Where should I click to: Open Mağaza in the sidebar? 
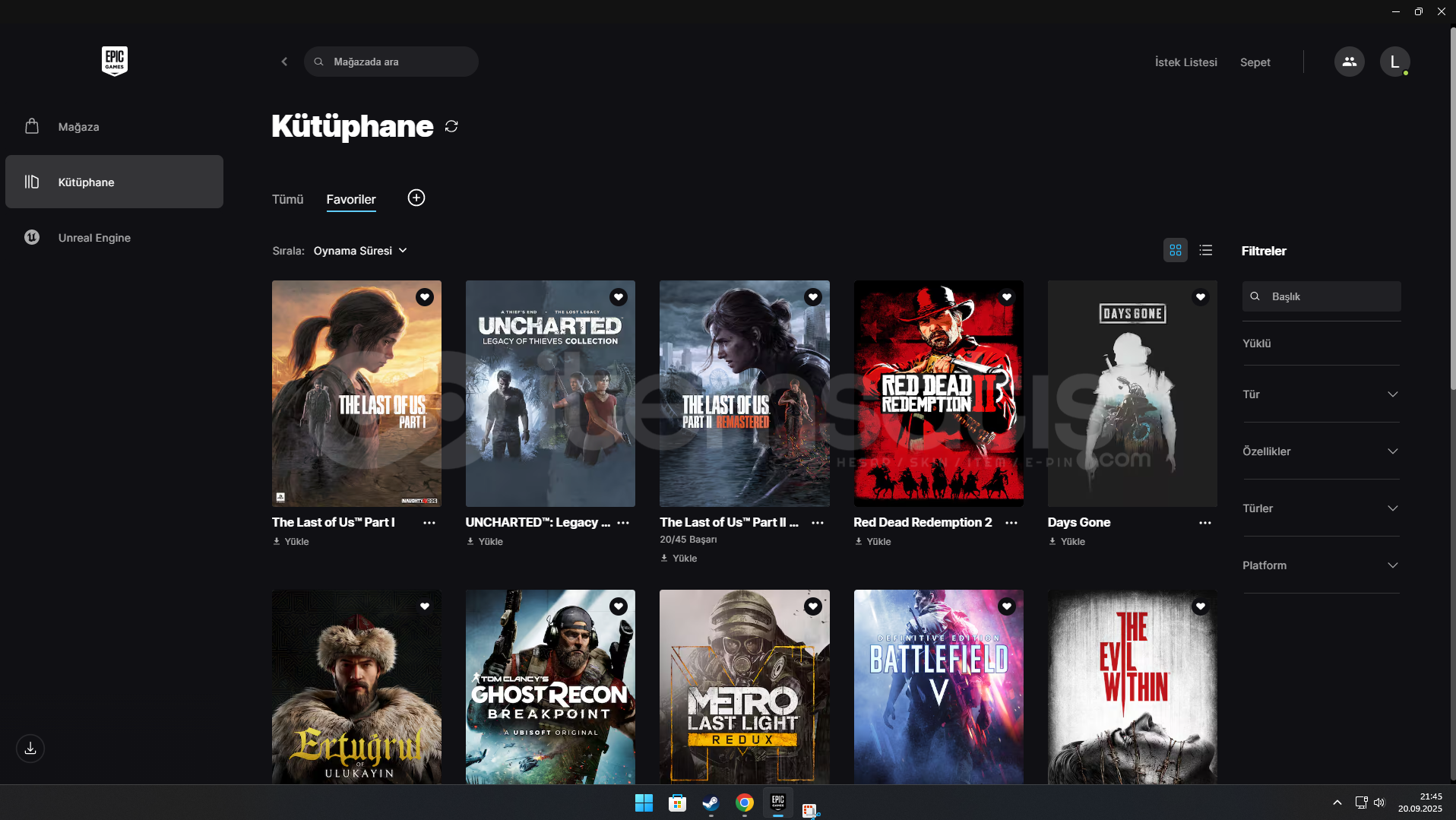tap(114, 127)
